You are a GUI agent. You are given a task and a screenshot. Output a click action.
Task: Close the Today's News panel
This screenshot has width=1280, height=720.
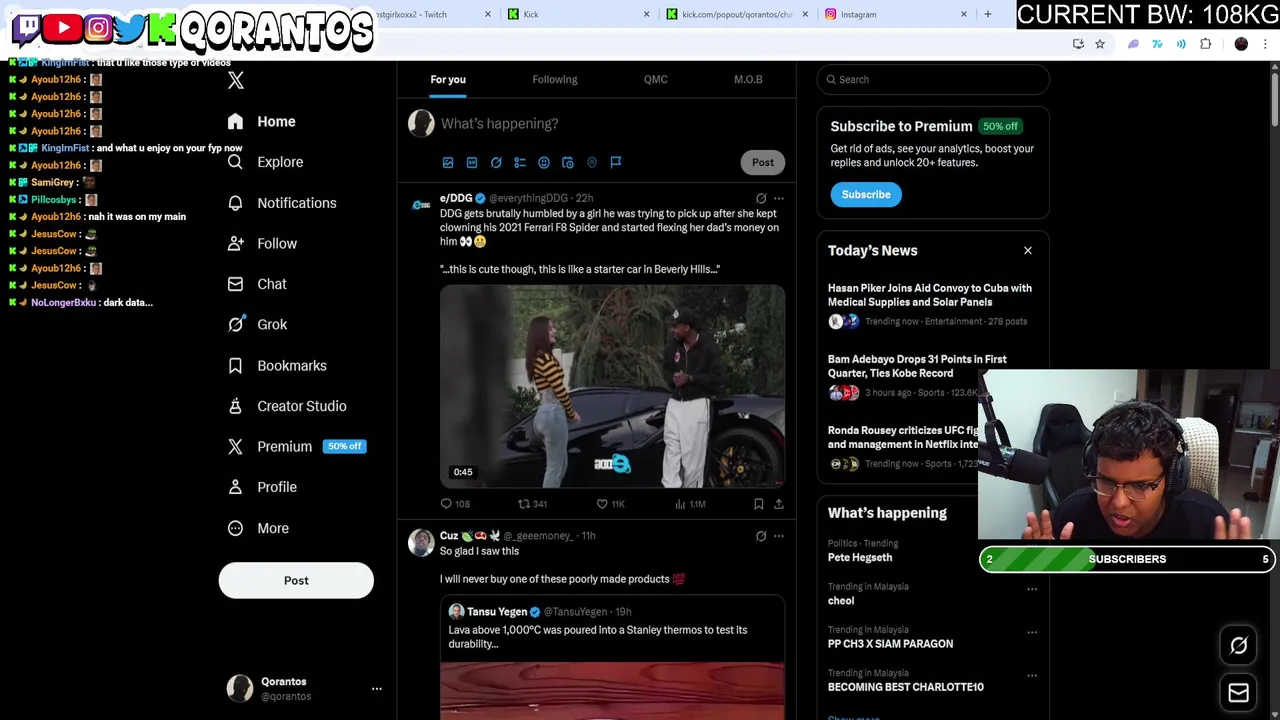tap(1028, 250)
